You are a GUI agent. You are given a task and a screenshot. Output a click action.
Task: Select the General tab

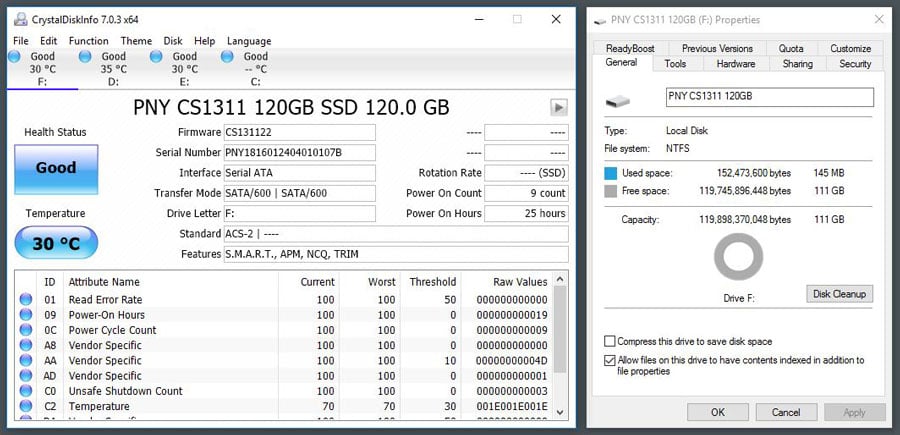tap(622, 63)
